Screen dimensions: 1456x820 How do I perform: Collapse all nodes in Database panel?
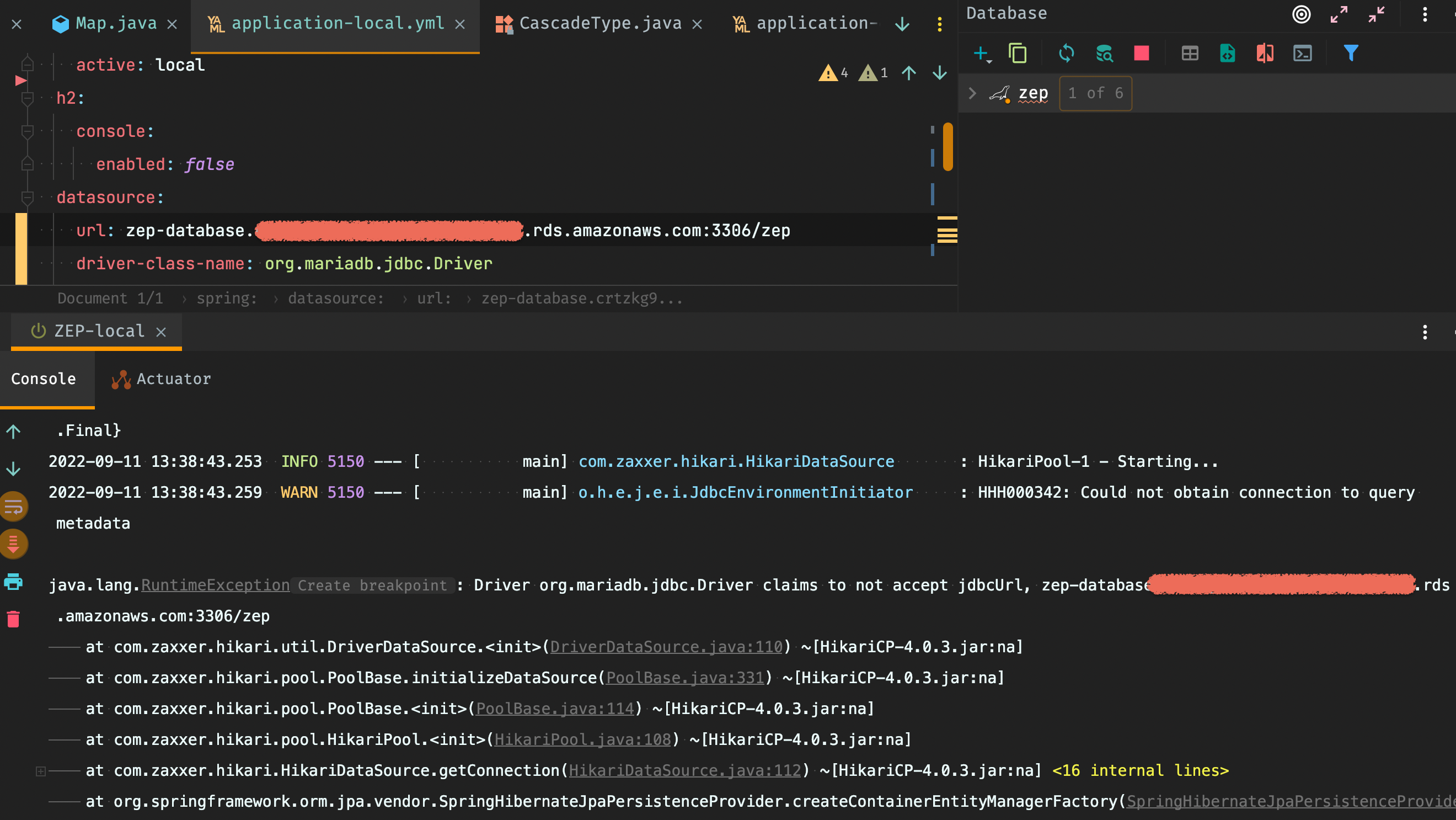[1376, 14]
